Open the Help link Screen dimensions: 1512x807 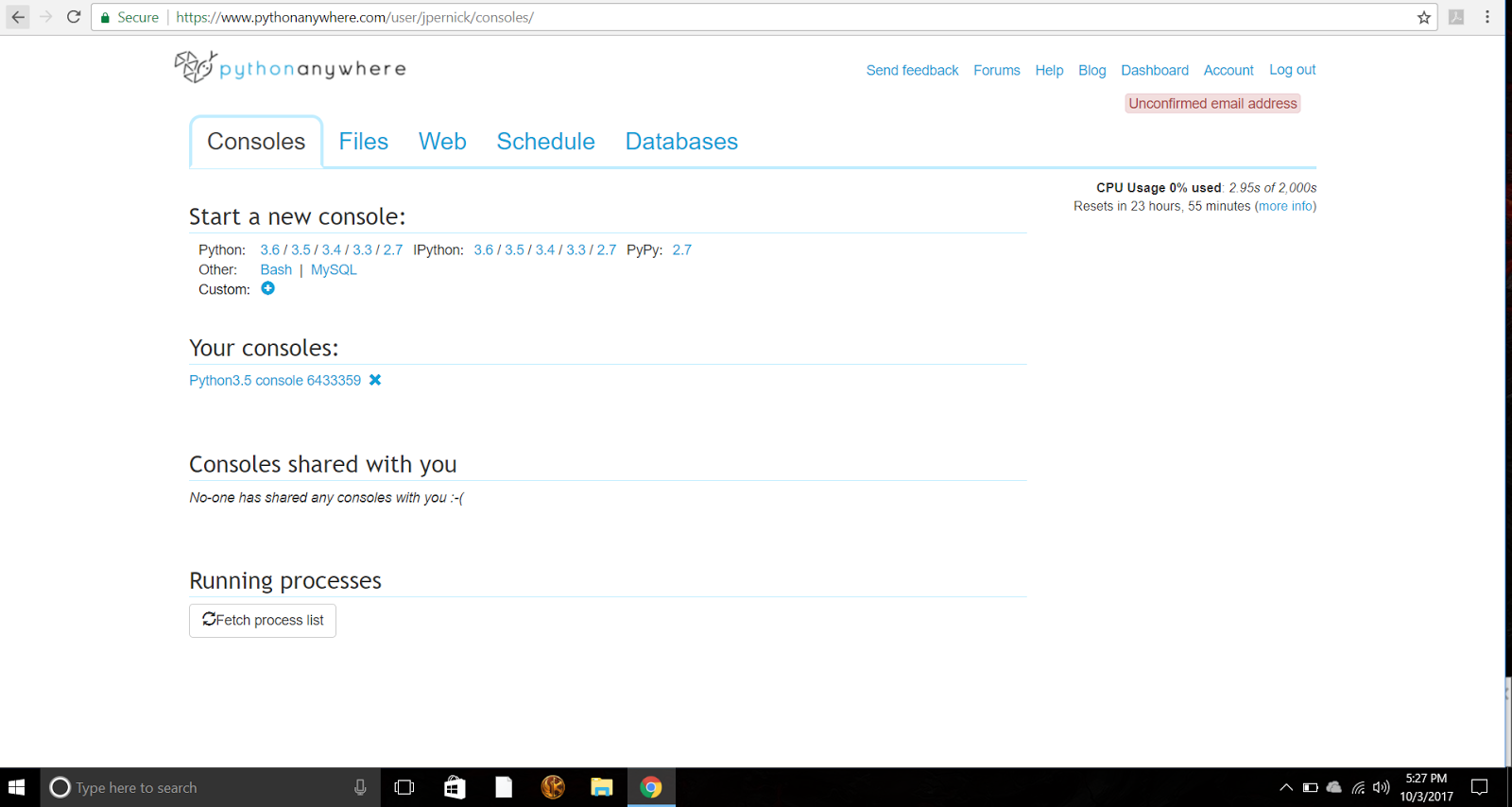tap(1049, 70)
